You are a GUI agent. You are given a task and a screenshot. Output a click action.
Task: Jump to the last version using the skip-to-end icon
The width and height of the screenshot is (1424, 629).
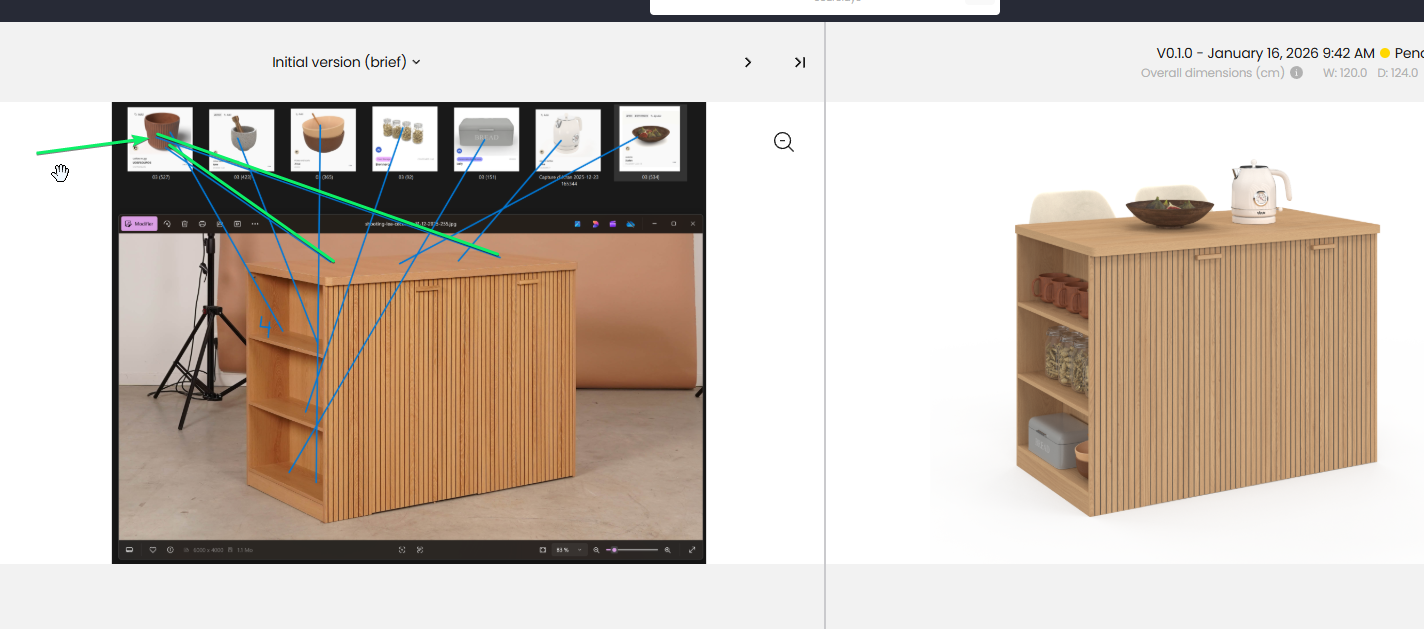pos(800,62)
